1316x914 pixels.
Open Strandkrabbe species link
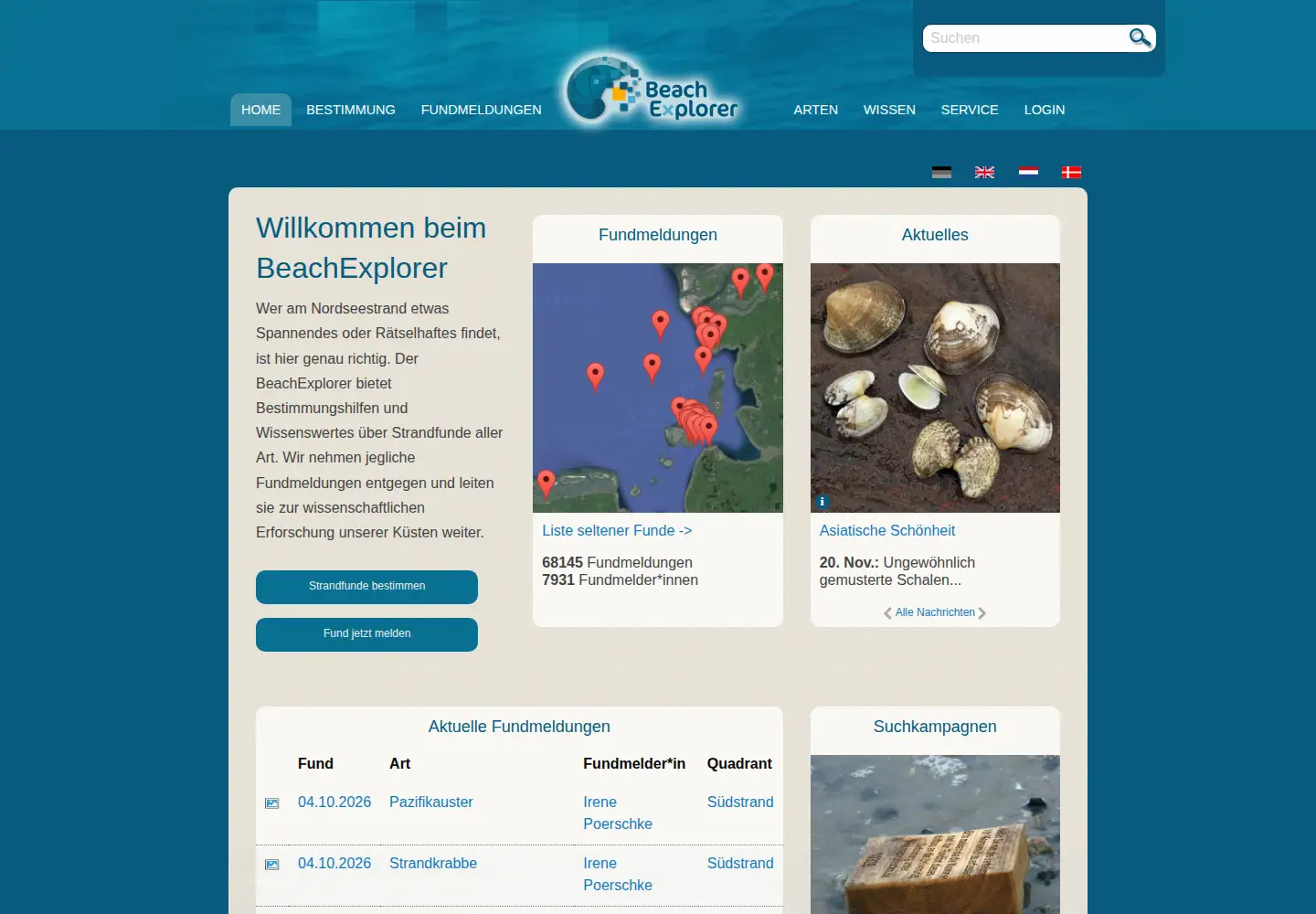point(433,863)
